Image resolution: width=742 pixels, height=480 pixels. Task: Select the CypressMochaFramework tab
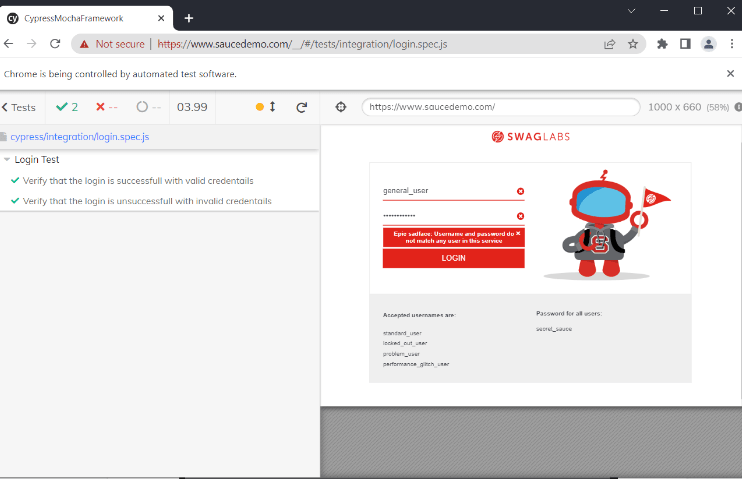86,18
